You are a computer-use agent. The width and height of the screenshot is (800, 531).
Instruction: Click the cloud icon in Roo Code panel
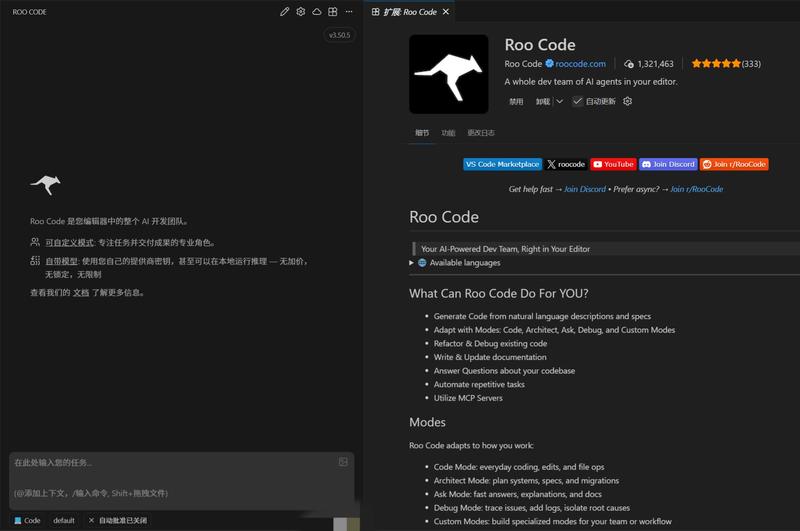click(317, 11)
